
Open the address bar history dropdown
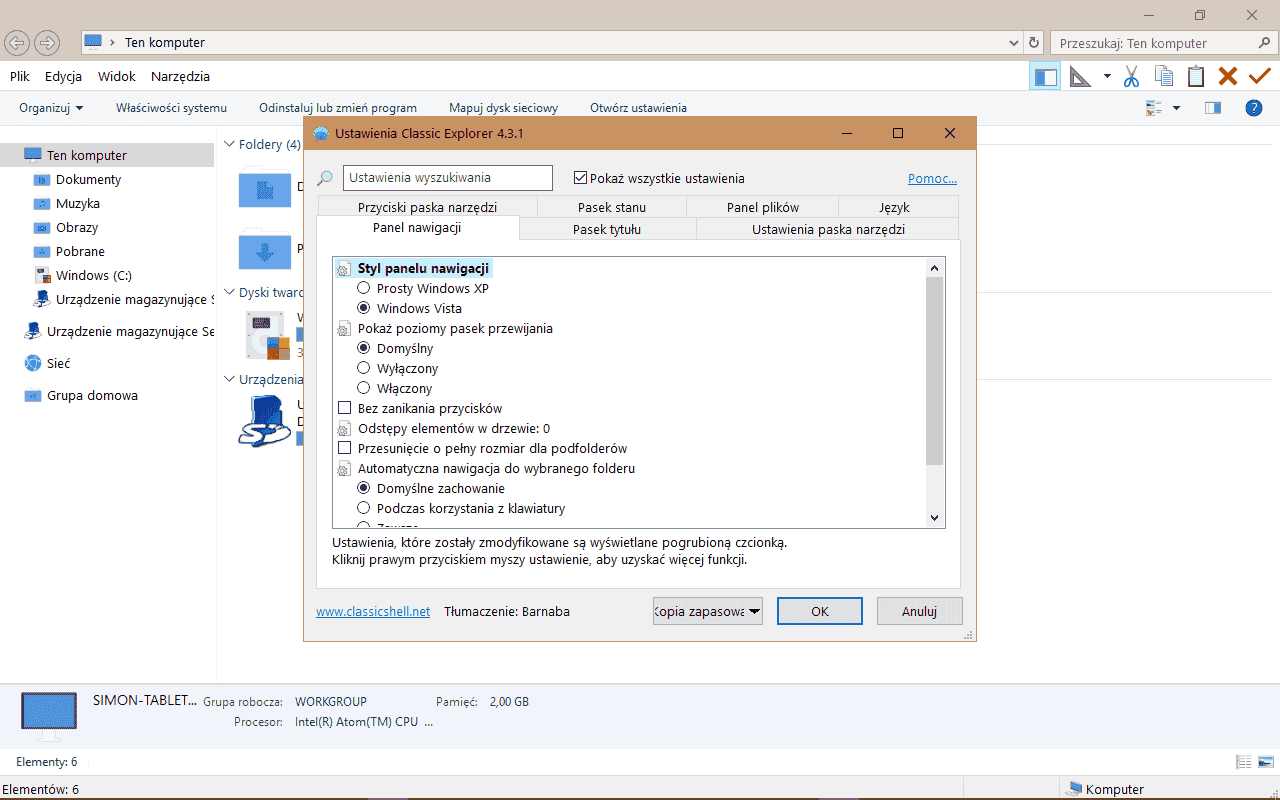pos(1014,43)
